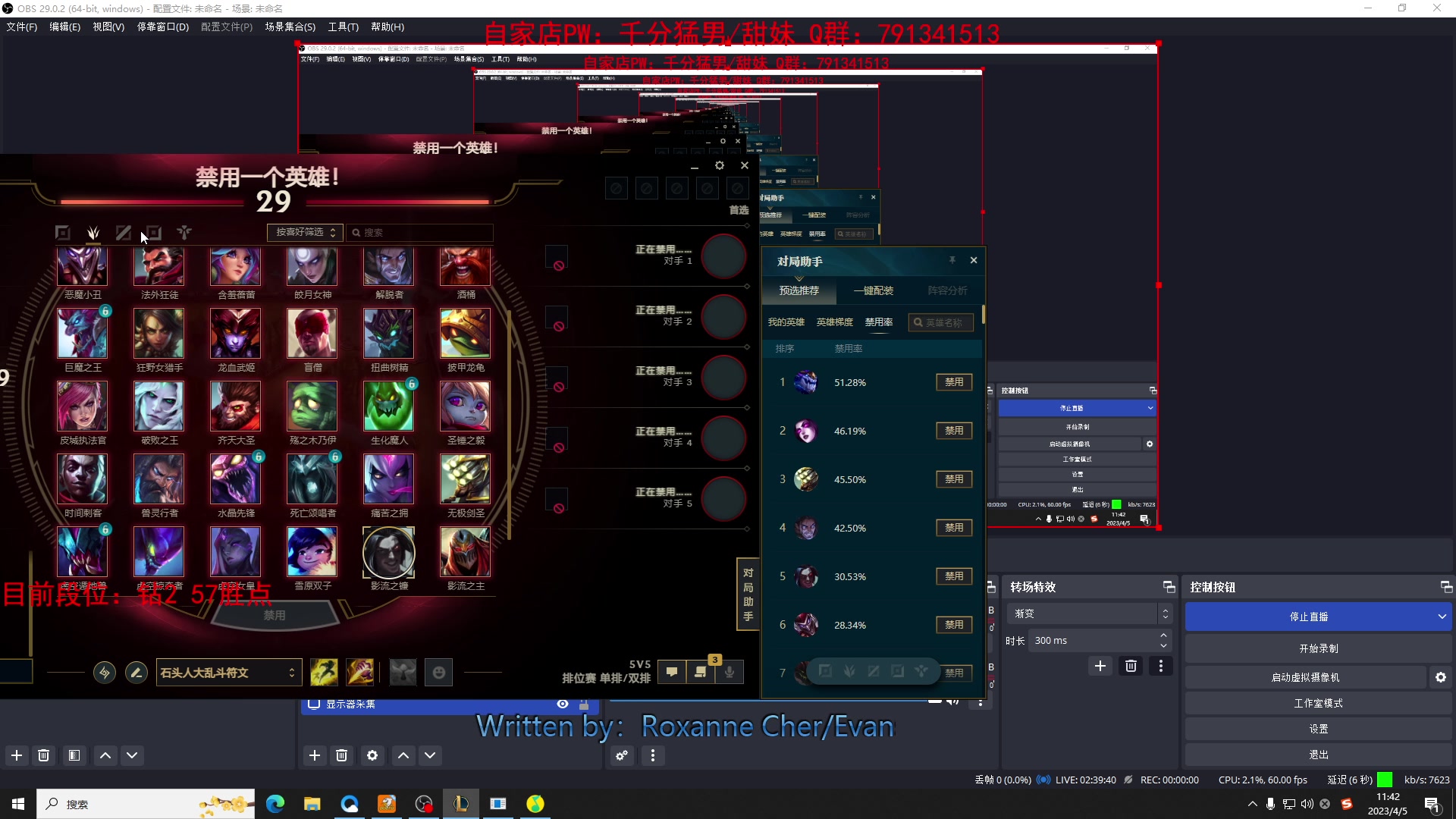Add a new scene in OBS
Viewport: 1456px width, 819px height.
tap(17, 755)
